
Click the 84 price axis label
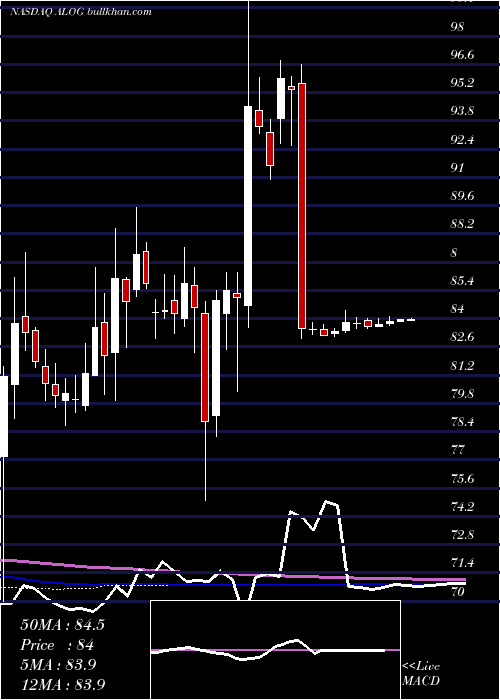coord(458,309)
